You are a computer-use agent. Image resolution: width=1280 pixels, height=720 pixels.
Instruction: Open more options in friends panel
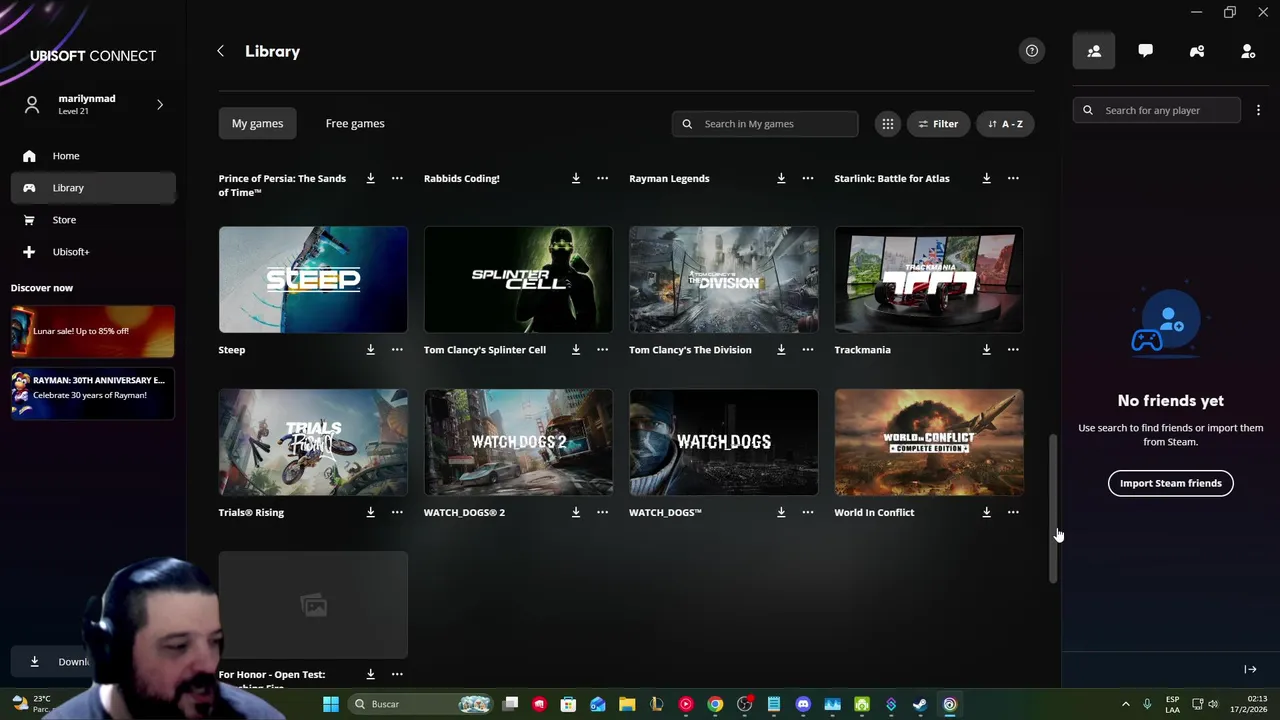click(1258, 110)
